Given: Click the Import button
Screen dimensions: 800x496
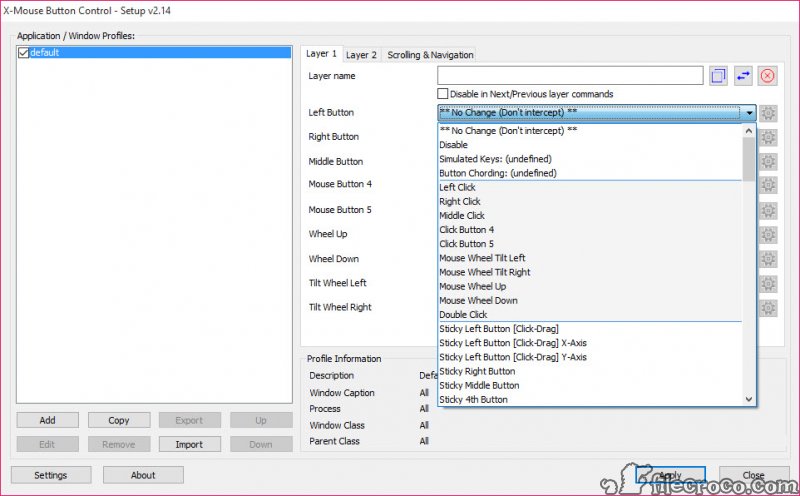Looking at the screenshot, I should coord(190,444).
